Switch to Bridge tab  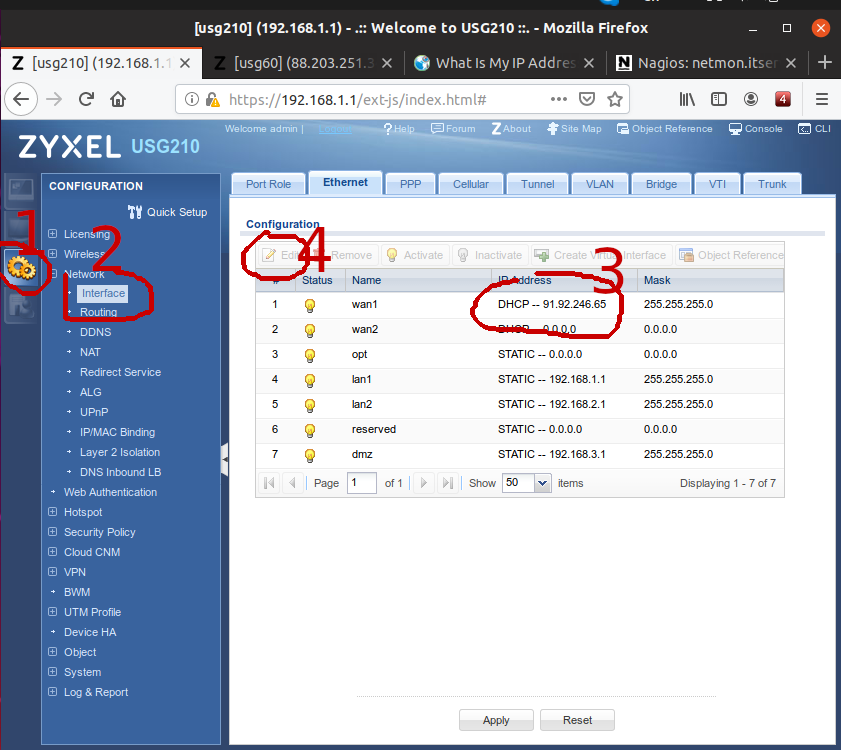click(x=661, y=184)
